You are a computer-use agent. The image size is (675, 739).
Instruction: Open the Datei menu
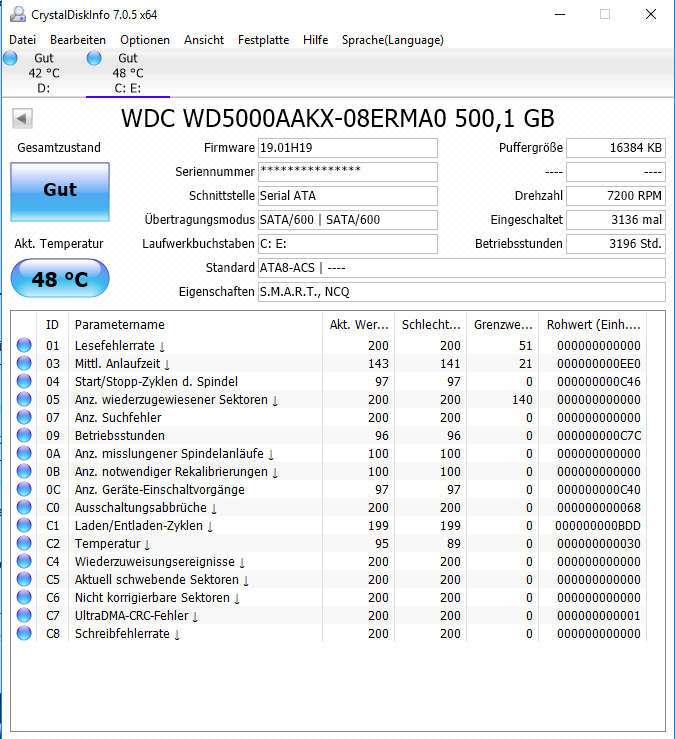pyautogui.click(x=22, y=40)
